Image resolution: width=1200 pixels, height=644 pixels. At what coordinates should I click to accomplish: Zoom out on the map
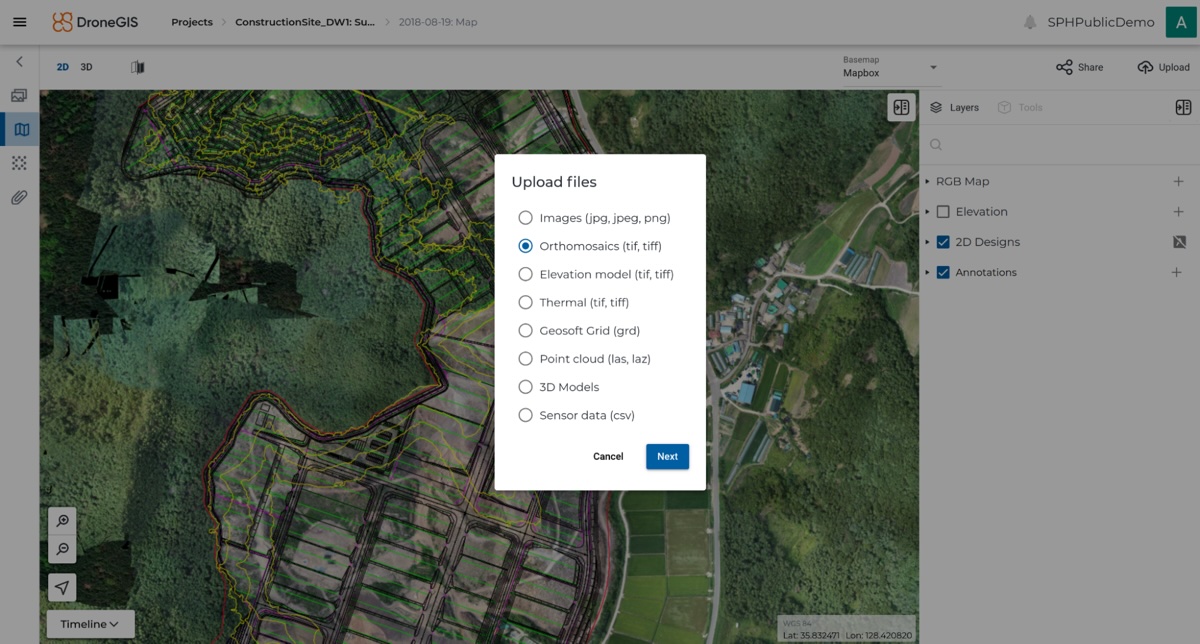pyautogui.click(x=62, y=549)
